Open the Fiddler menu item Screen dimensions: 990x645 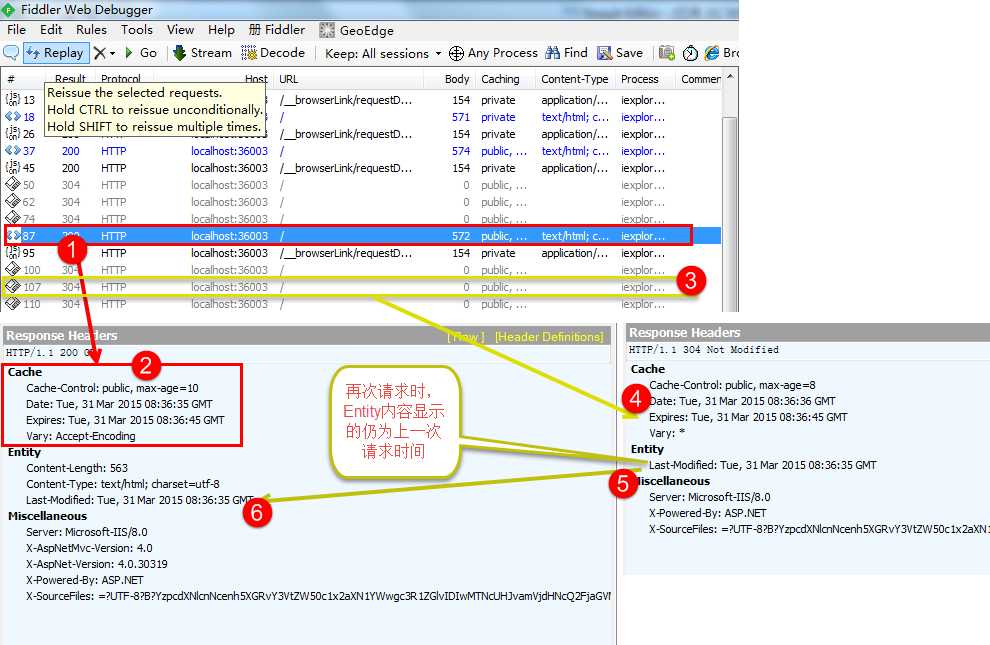277,30
